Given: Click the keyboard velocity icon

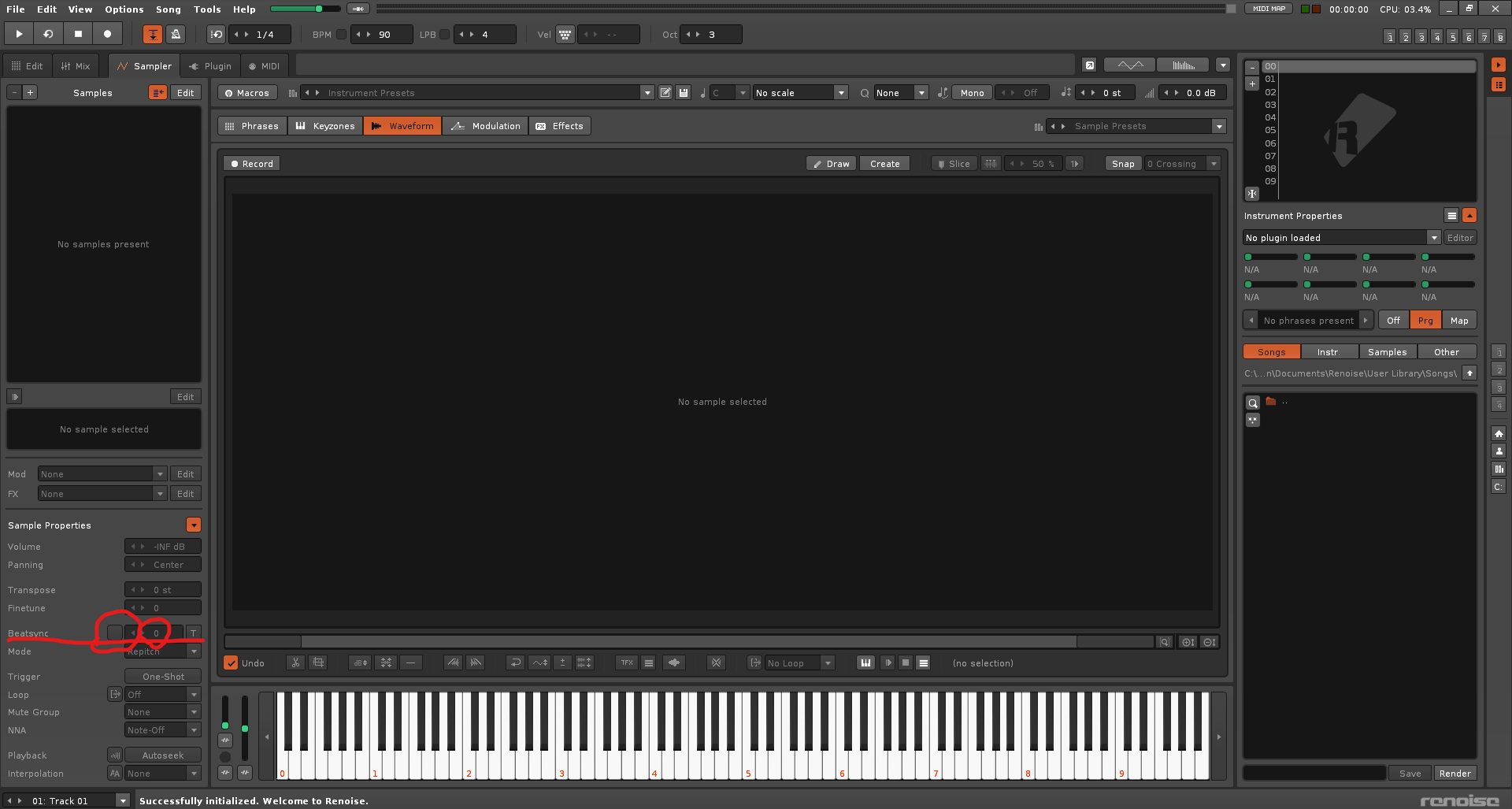Looking at the screenshot, I should (x=565, y=35).
